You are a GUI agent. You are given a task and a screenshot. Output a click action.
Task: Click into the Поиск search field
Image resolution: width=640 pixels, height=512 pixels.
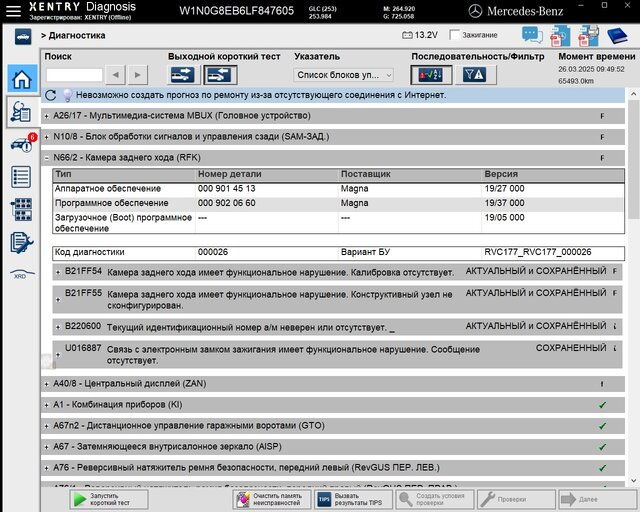(x=74, y=75)
